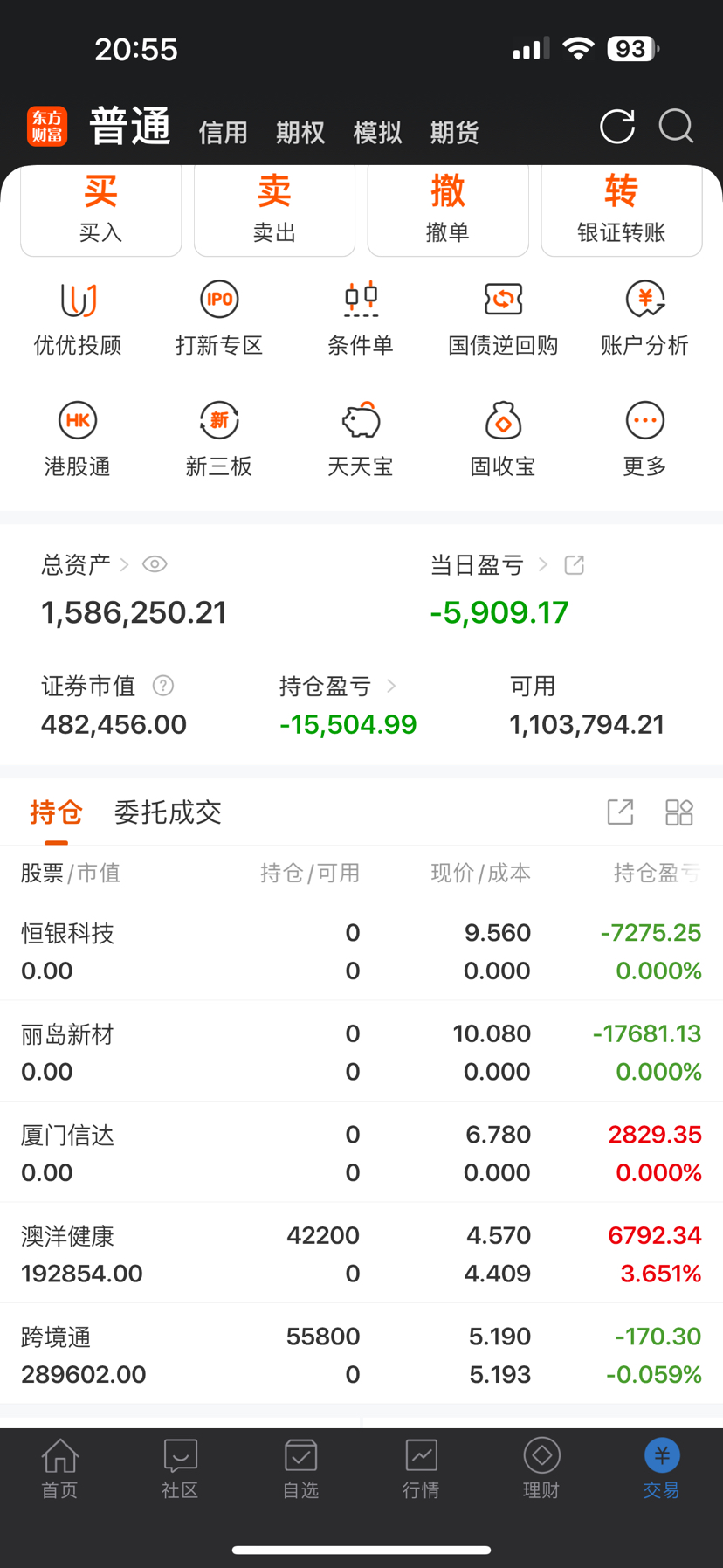Screen dimensions: 723x1568
Task: Sort by 持仓/可用 column header
Action: 310,874
